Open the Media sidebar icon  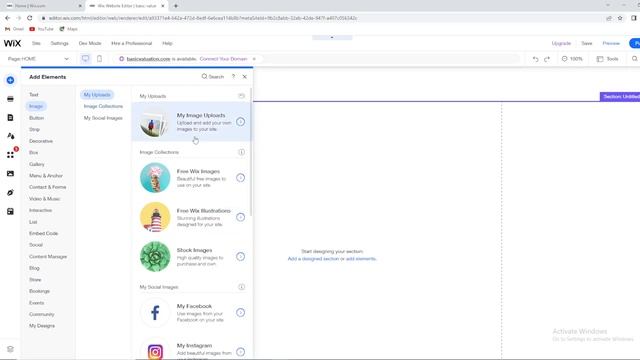(x=10, y=173)
